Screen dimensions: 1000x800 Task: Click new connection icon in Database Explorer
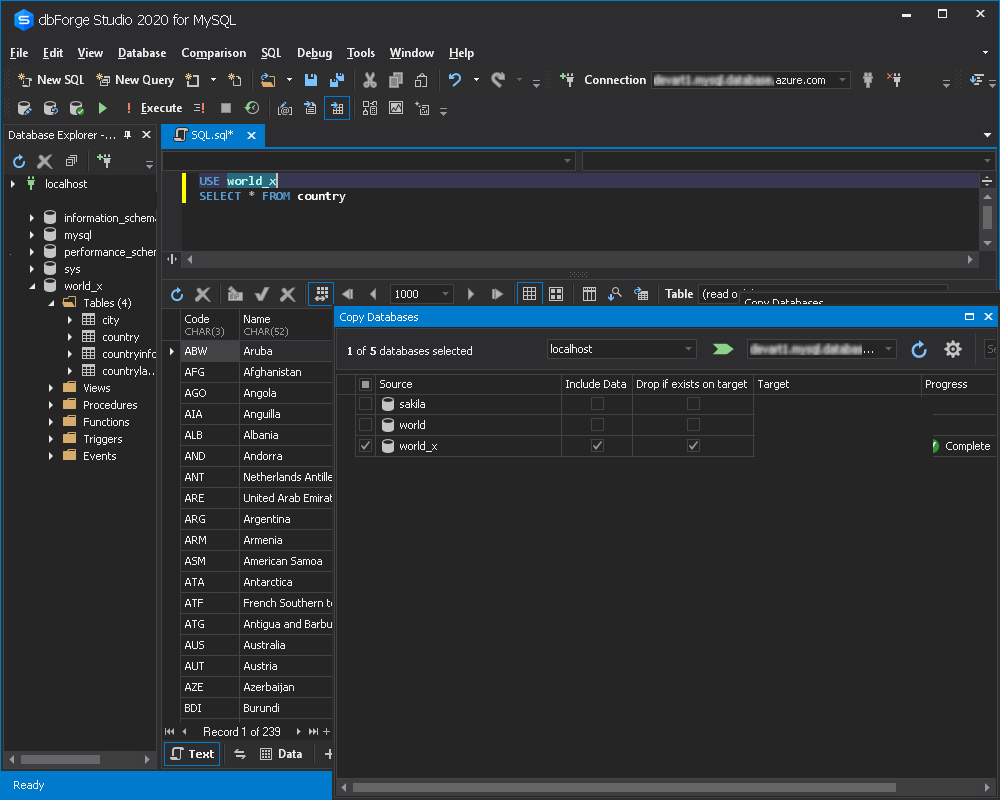[104, 161]
